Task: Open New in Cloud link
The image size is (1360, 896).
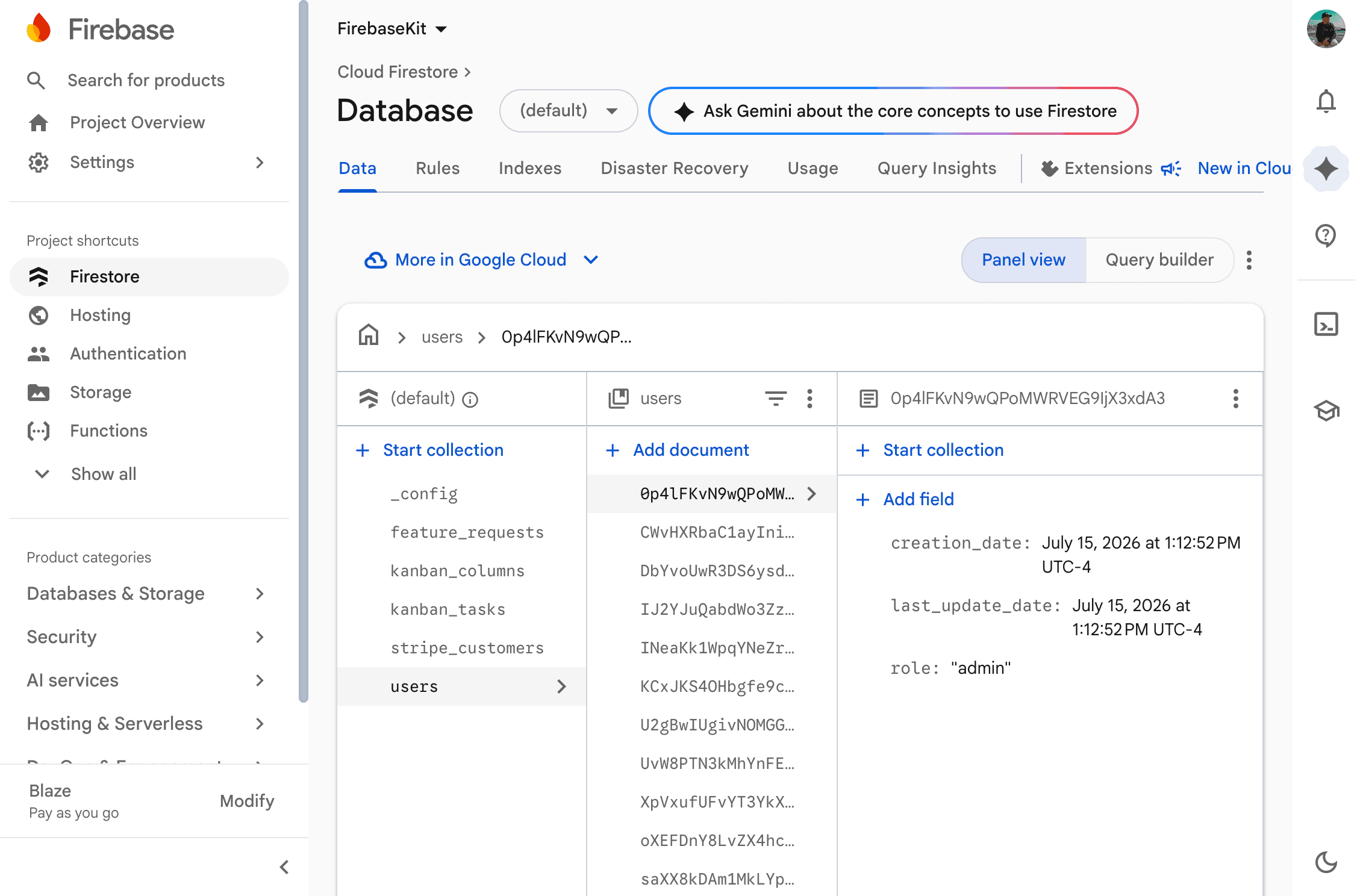Action: [x=1244, y=168]
